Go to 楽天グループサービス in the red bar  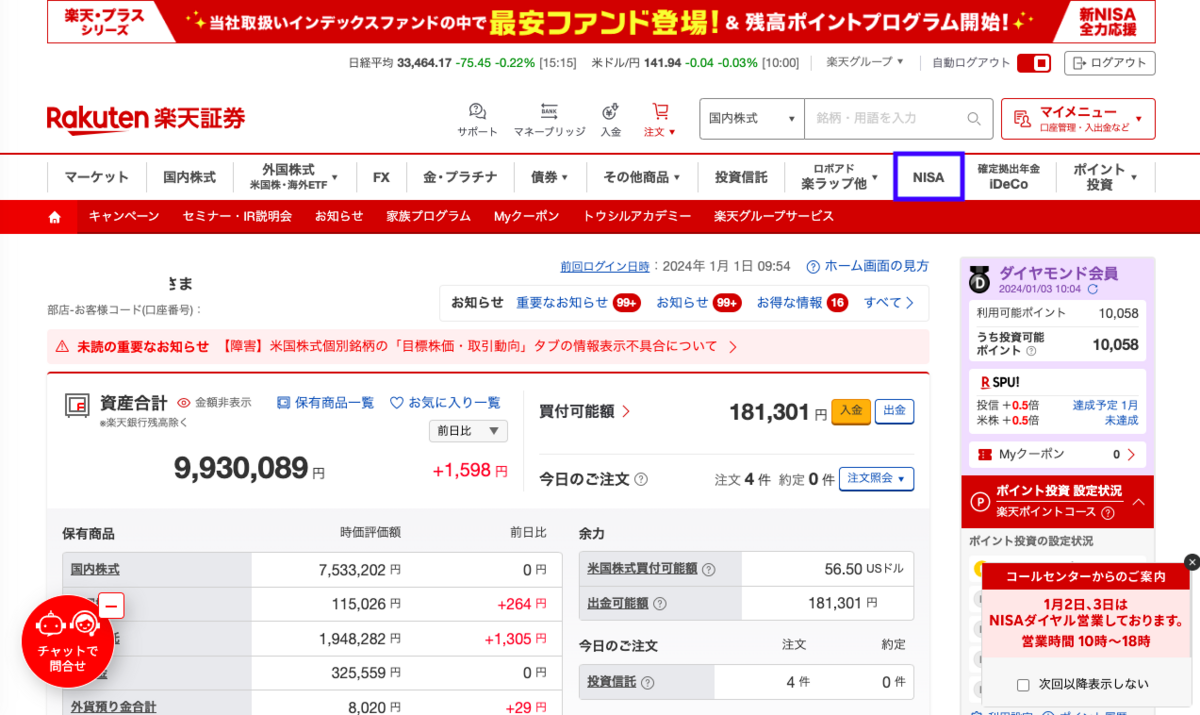pos(774,216)
